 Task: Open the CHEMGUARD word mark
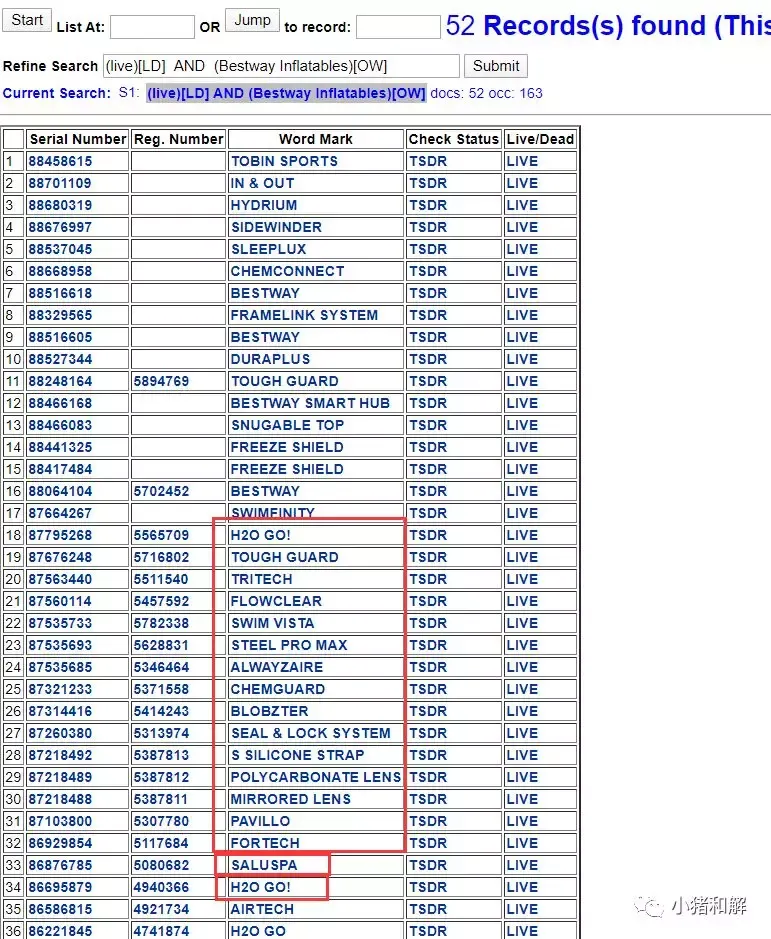[x=277, y=689]
